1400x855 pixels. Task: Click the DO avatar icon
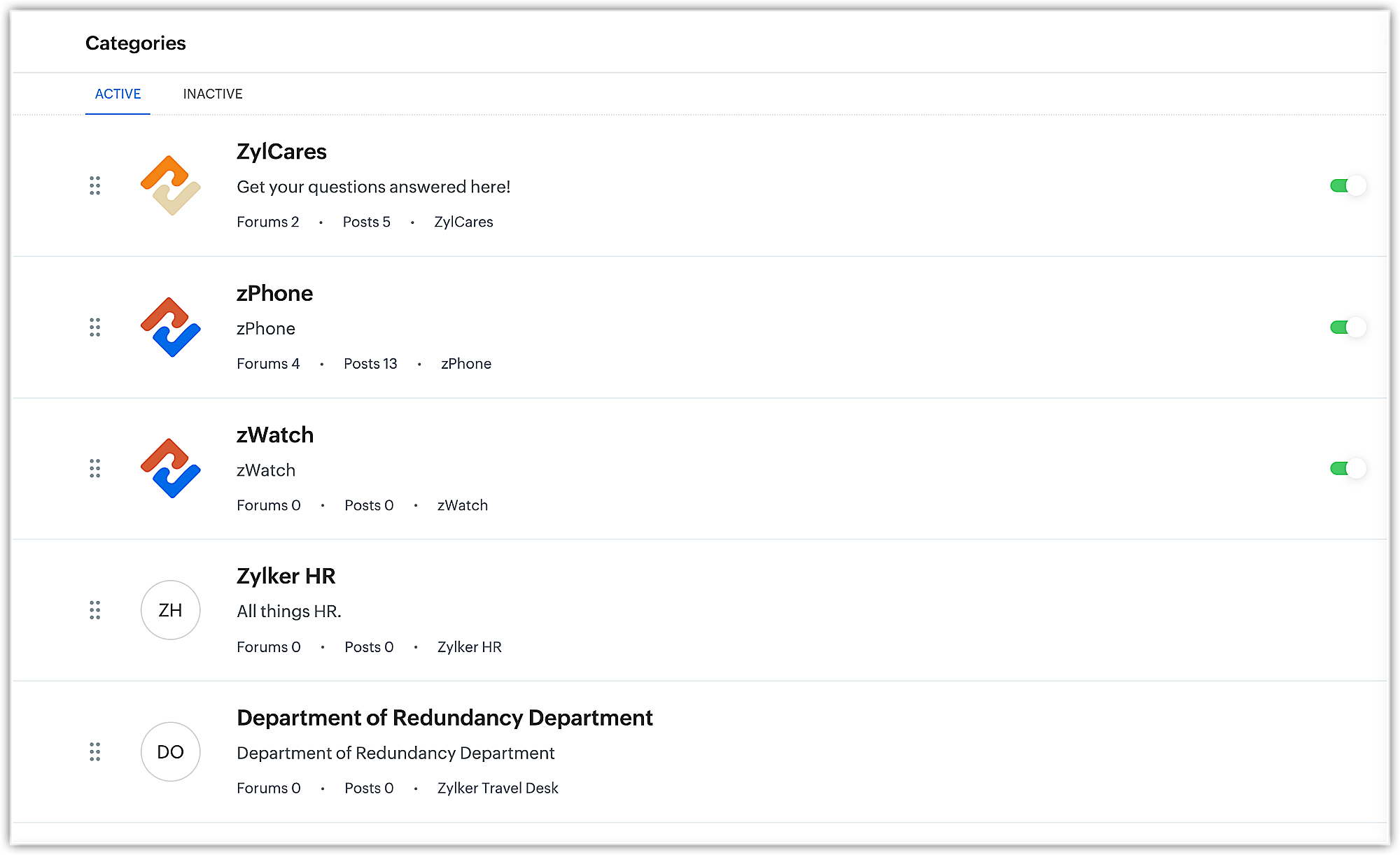170,751
